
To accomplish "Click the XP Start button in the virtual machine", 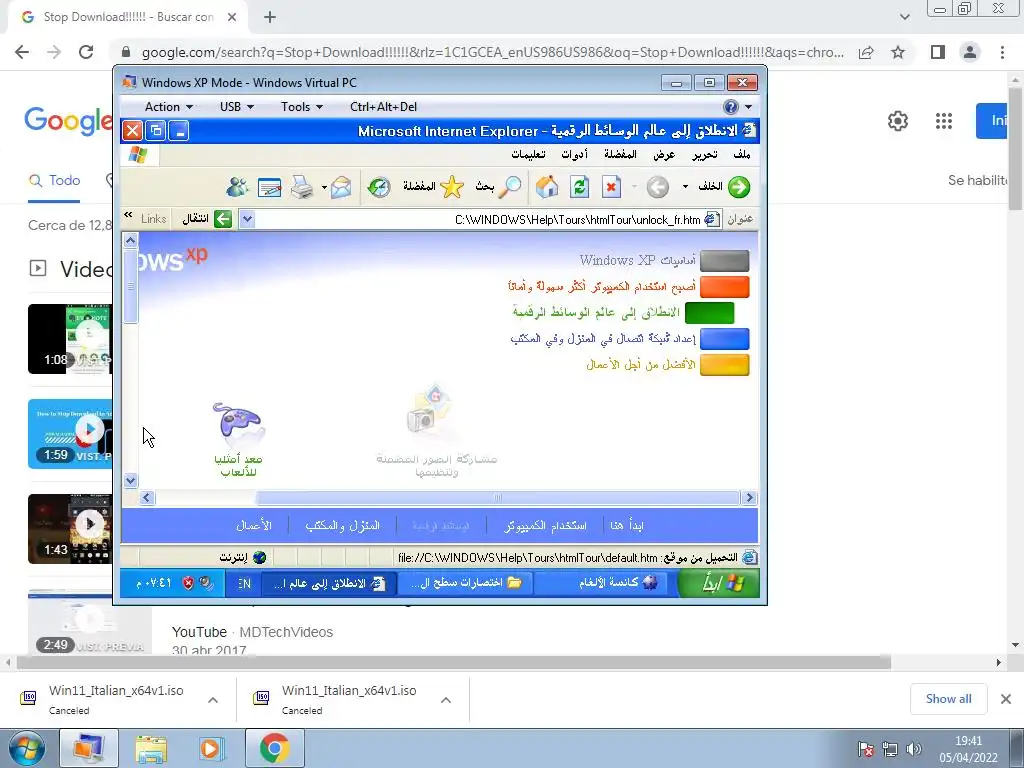I will coord(719,583).
